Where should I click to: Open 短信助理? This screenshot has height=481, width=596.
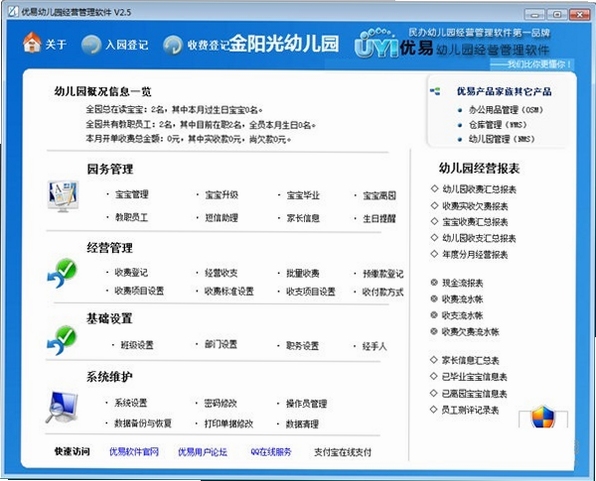pyautogui.click(x=222, y=218)
